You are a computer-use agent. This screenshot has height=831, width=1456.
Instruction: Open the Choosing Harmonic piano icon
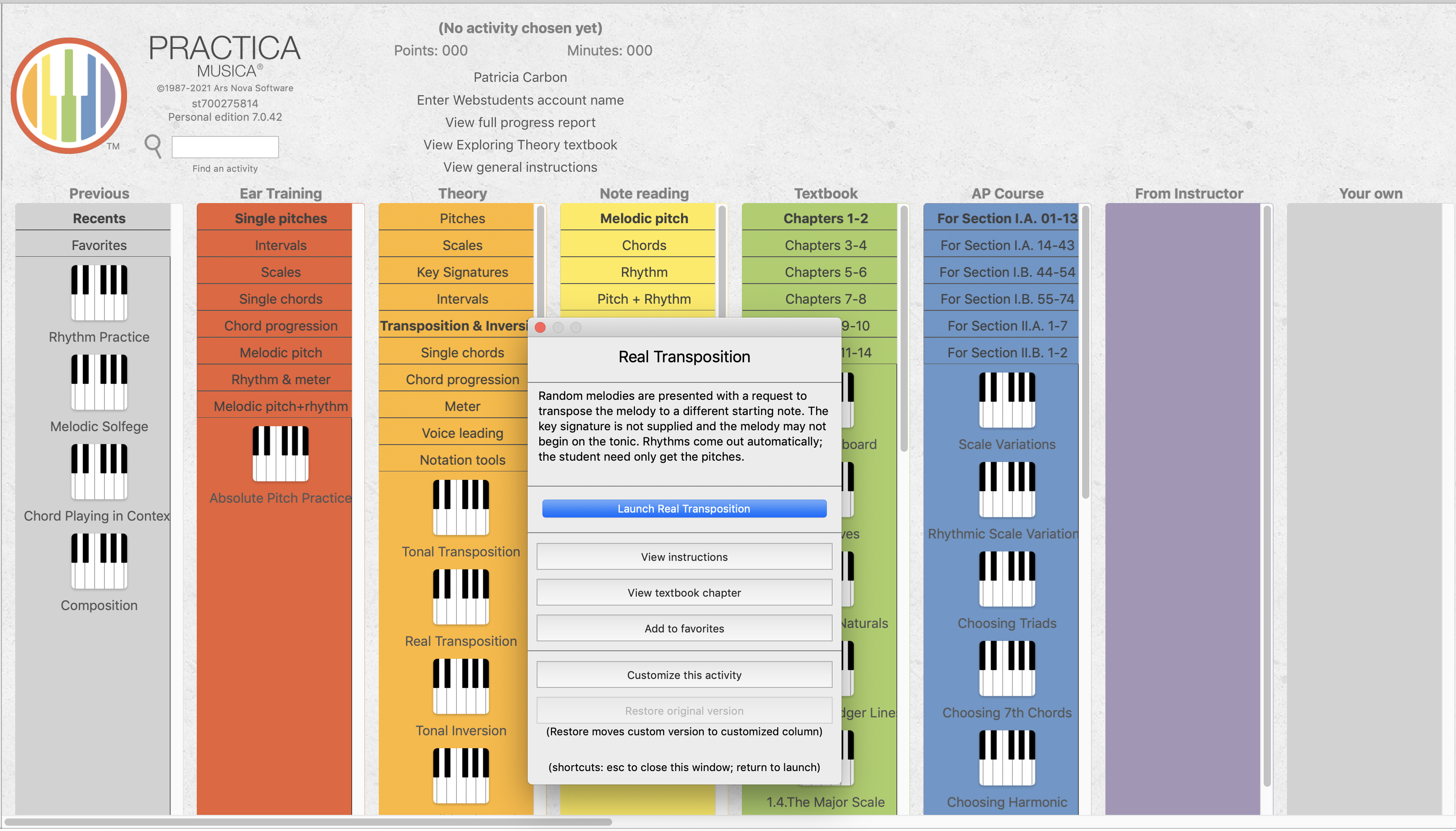click(x=1007, y=758)
